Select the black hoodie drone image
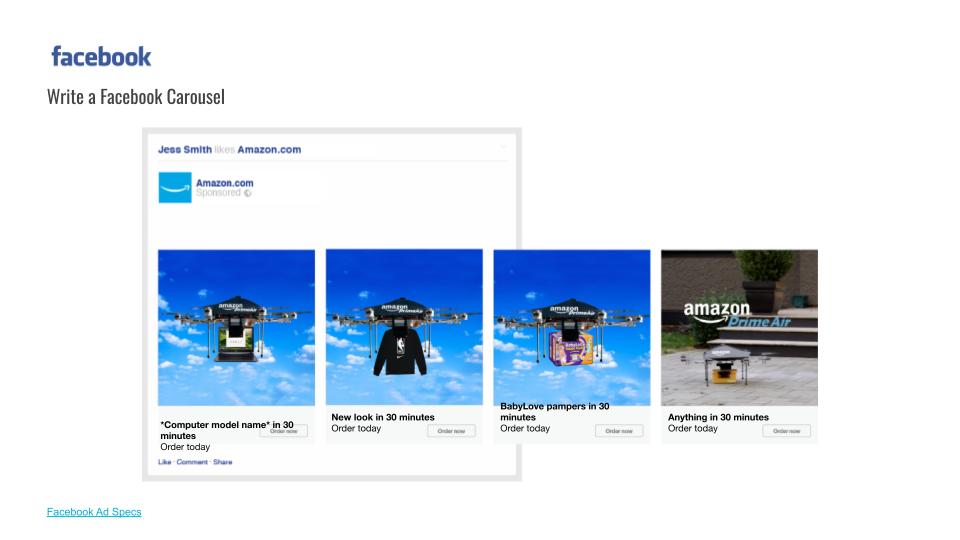This screenshot has height=540, width=960. 404,327
